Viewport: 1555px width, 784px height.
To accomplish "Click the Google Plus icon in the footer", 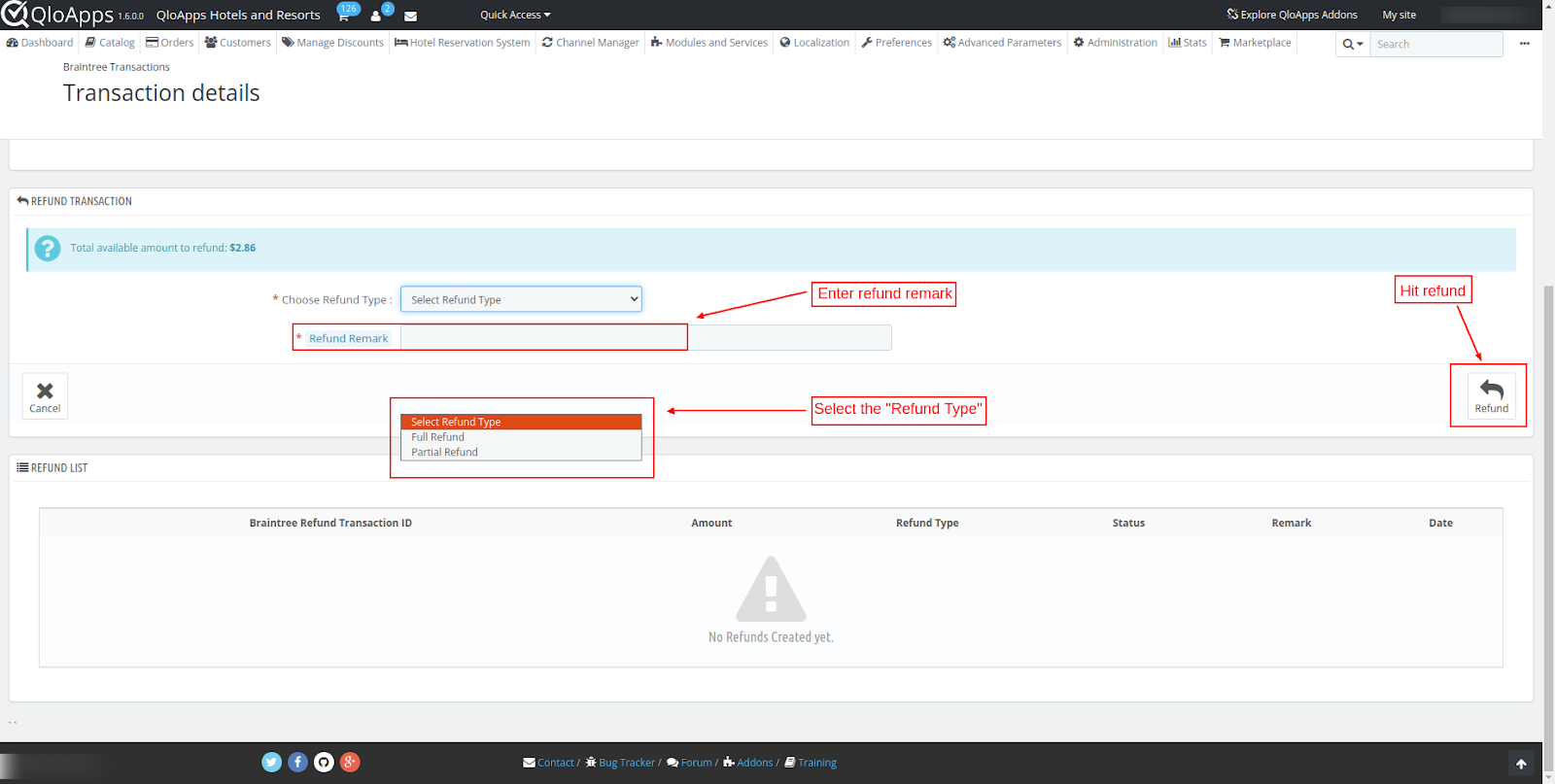I will click(x=351, y=763).
